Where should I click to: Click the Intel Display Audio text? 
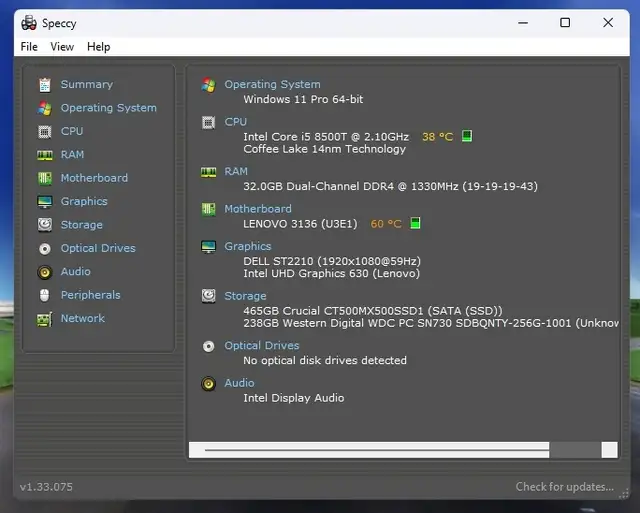(x=293, y=398)
